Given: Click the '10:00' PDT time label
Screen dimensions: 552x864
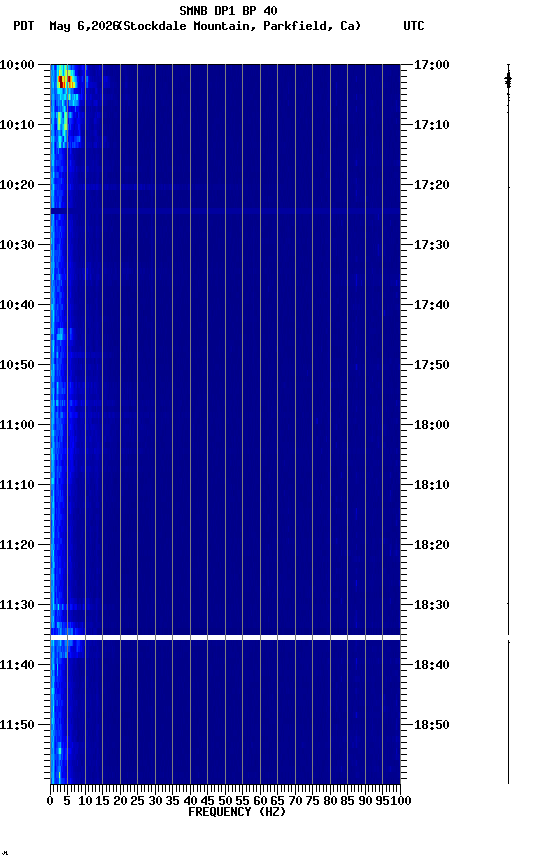Looking at the screenshot, I should 17,65.
